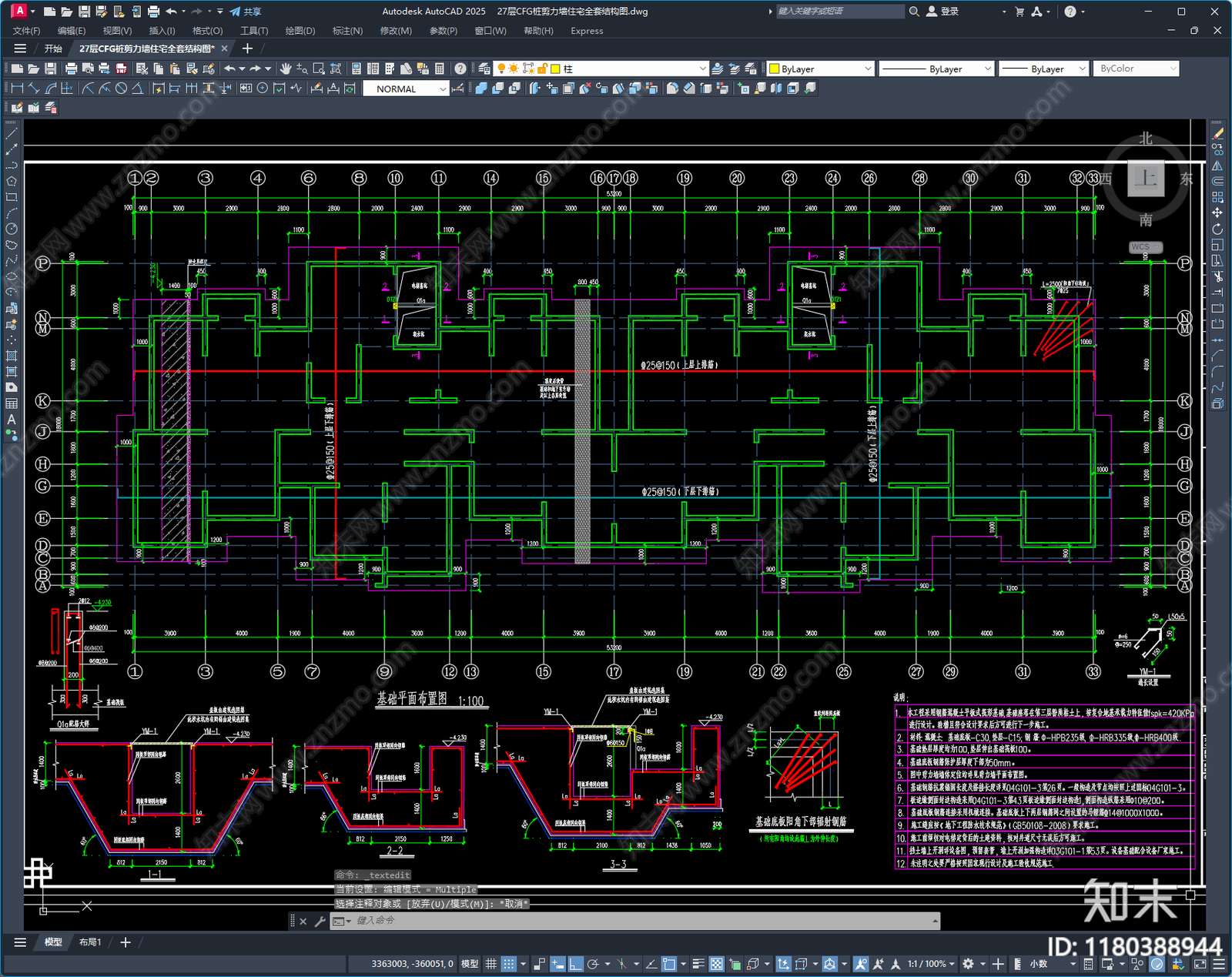Click the DWF publish icon
Viewport: 1232px width, 977px height.
point(121,69)
